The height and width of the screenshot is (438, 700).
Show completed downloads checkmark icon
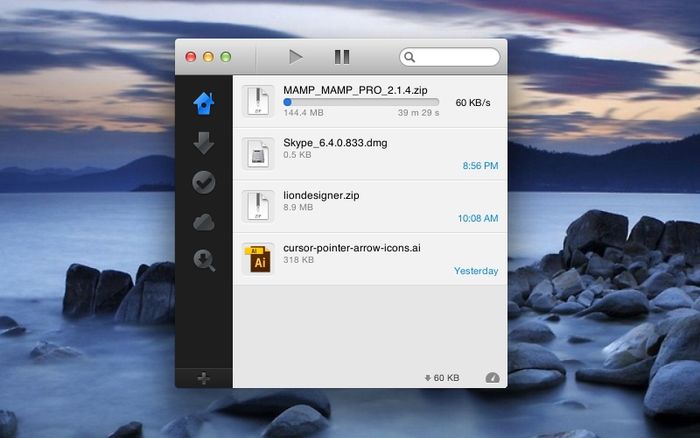[204, 182]
